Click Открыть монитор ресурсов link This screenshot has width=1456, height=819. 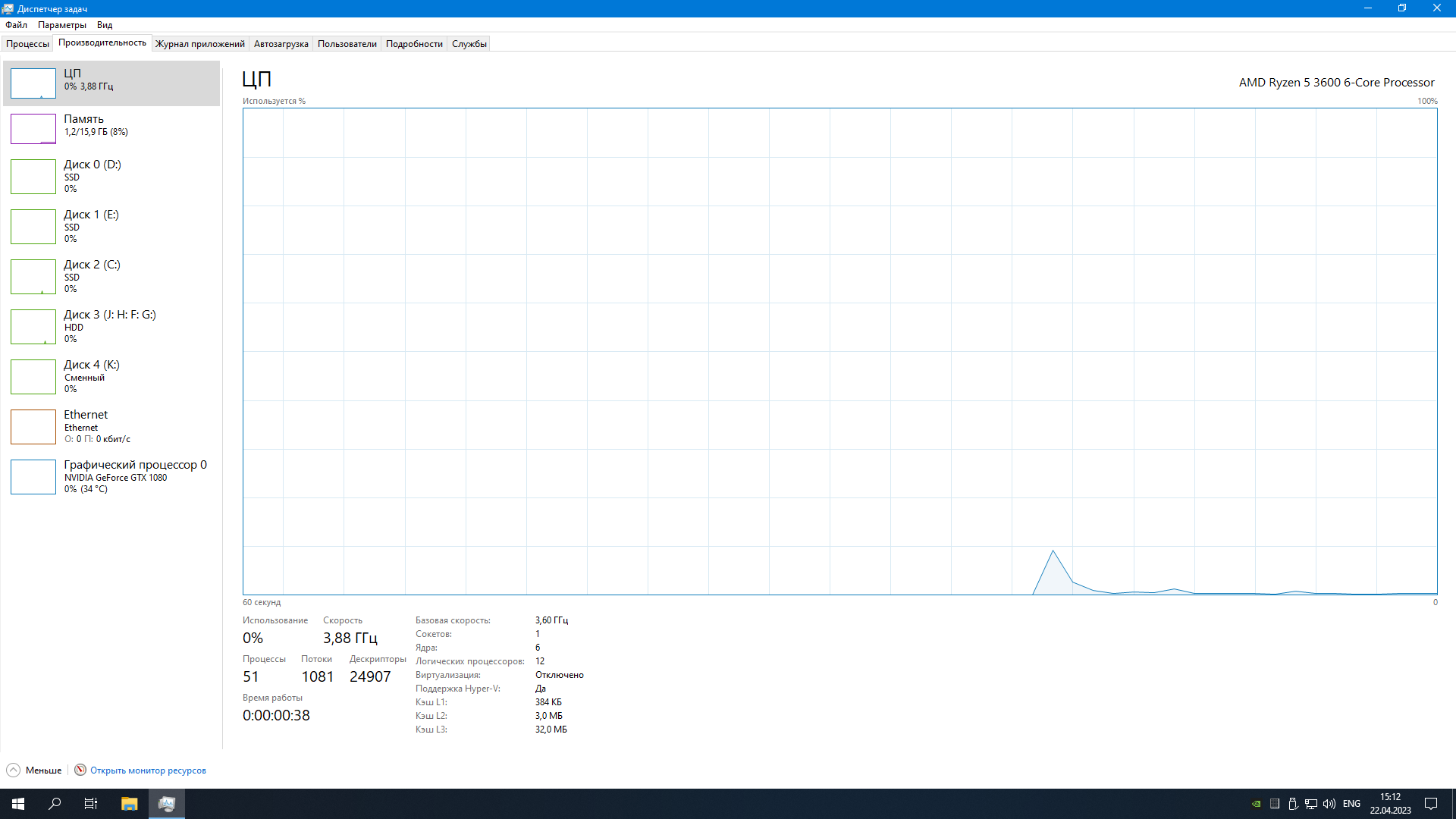click(148, 770)
